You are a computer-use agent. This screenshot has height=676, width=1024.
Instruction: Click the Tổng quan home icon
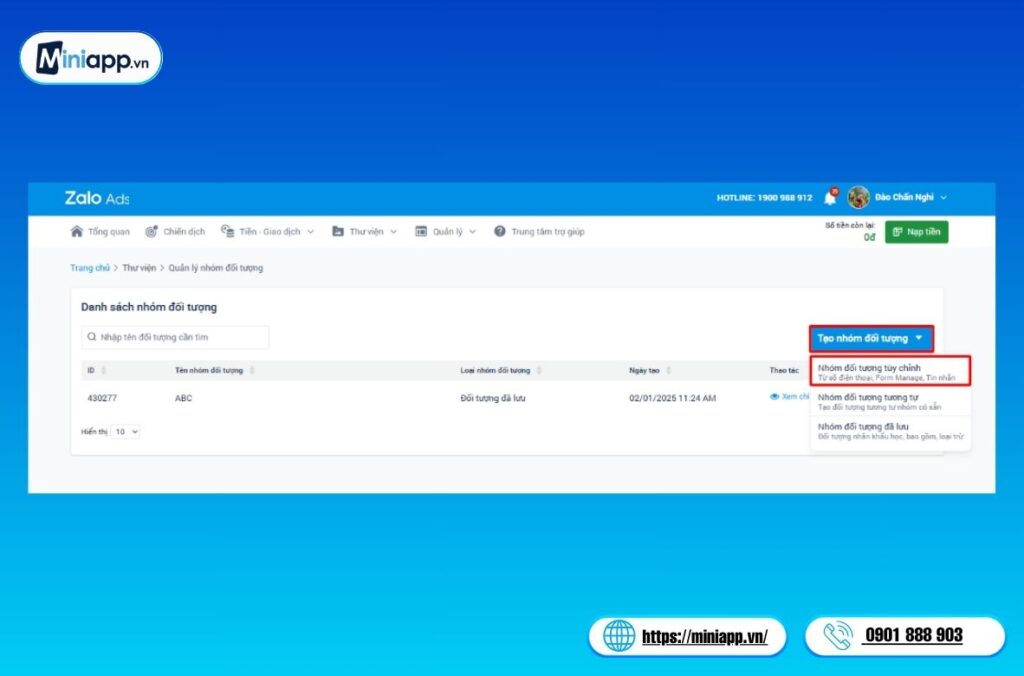(x=76, y=231)
